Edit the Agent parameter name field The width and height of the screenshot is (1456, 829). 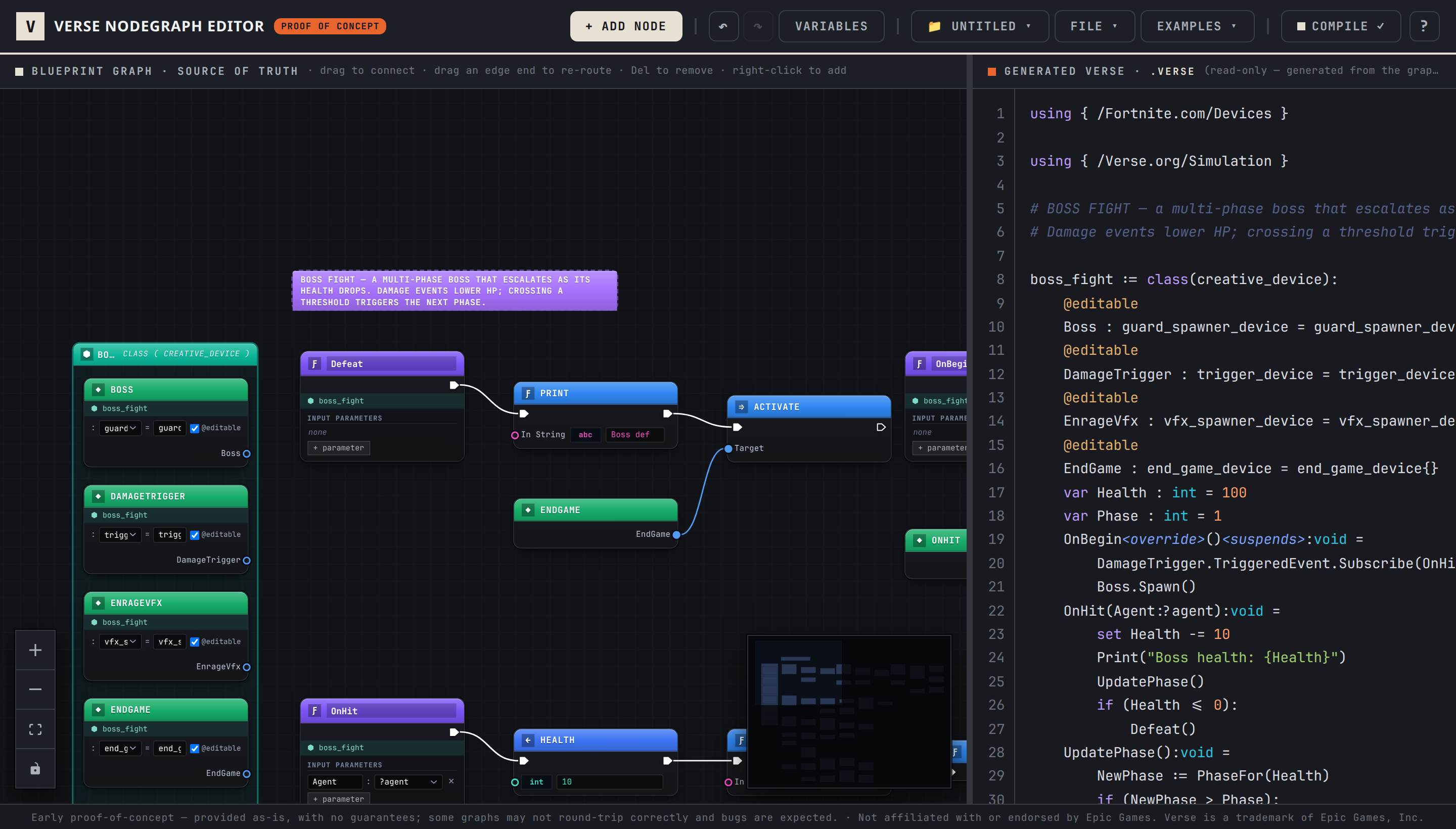334,782
